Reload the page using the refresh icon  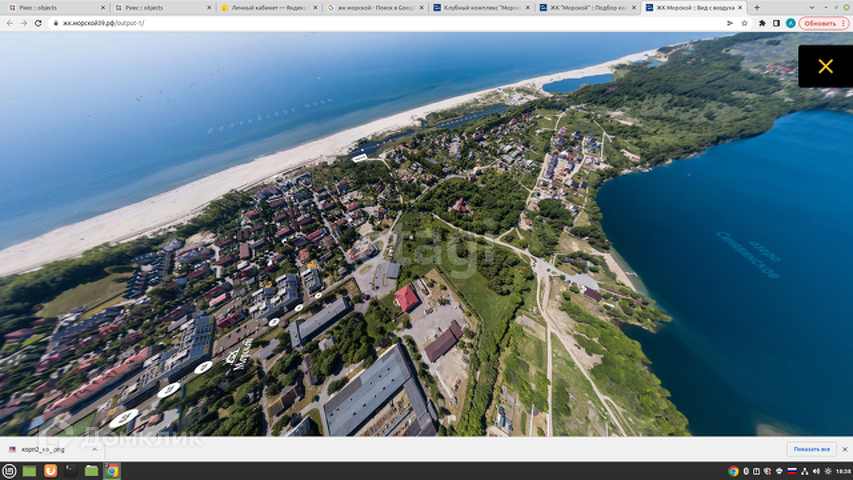38,23
